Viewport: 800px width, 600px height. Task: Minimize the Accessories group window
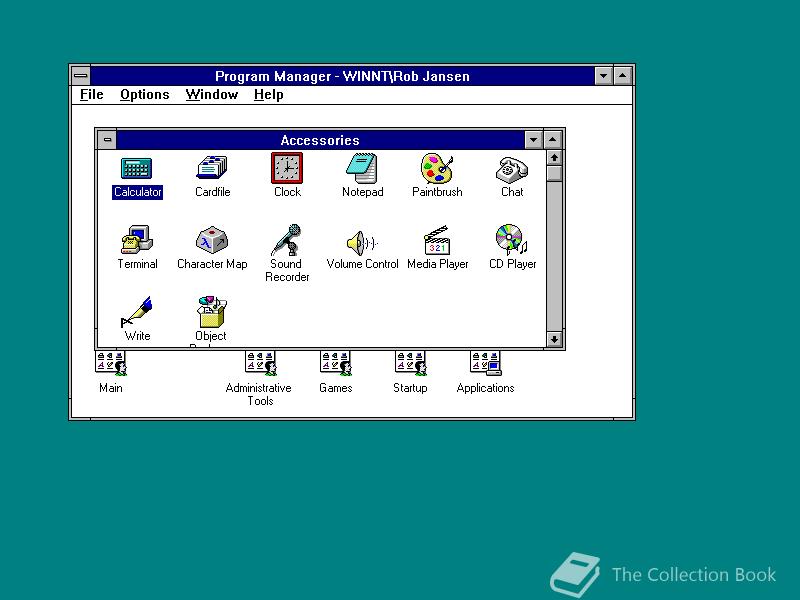click(534, 139)
